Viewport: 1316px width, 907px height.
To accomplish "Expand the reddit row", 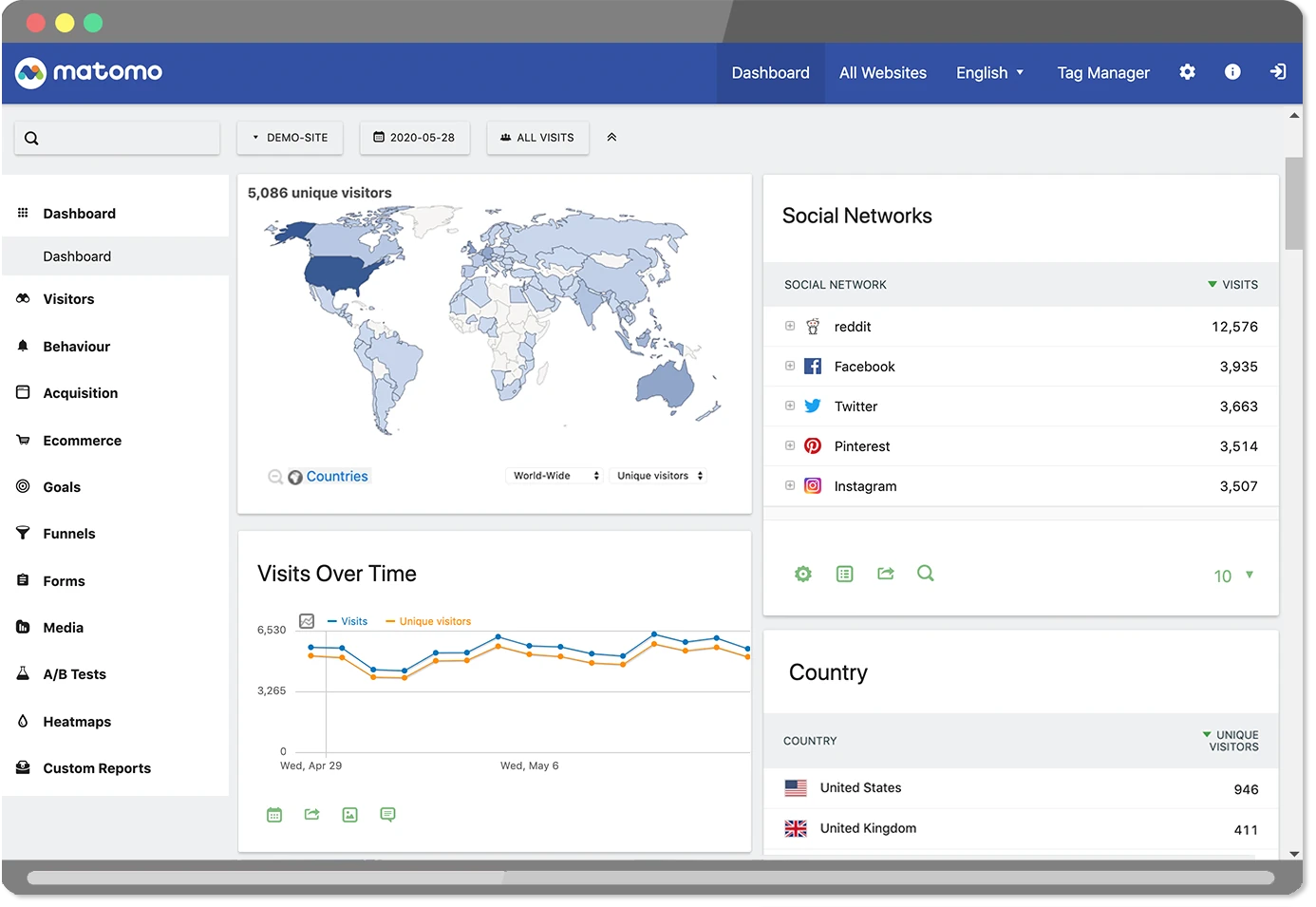I will (790, 326).
